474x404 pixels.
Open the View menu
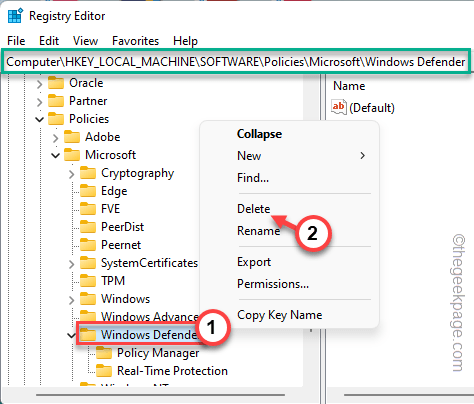coord(85,41)
